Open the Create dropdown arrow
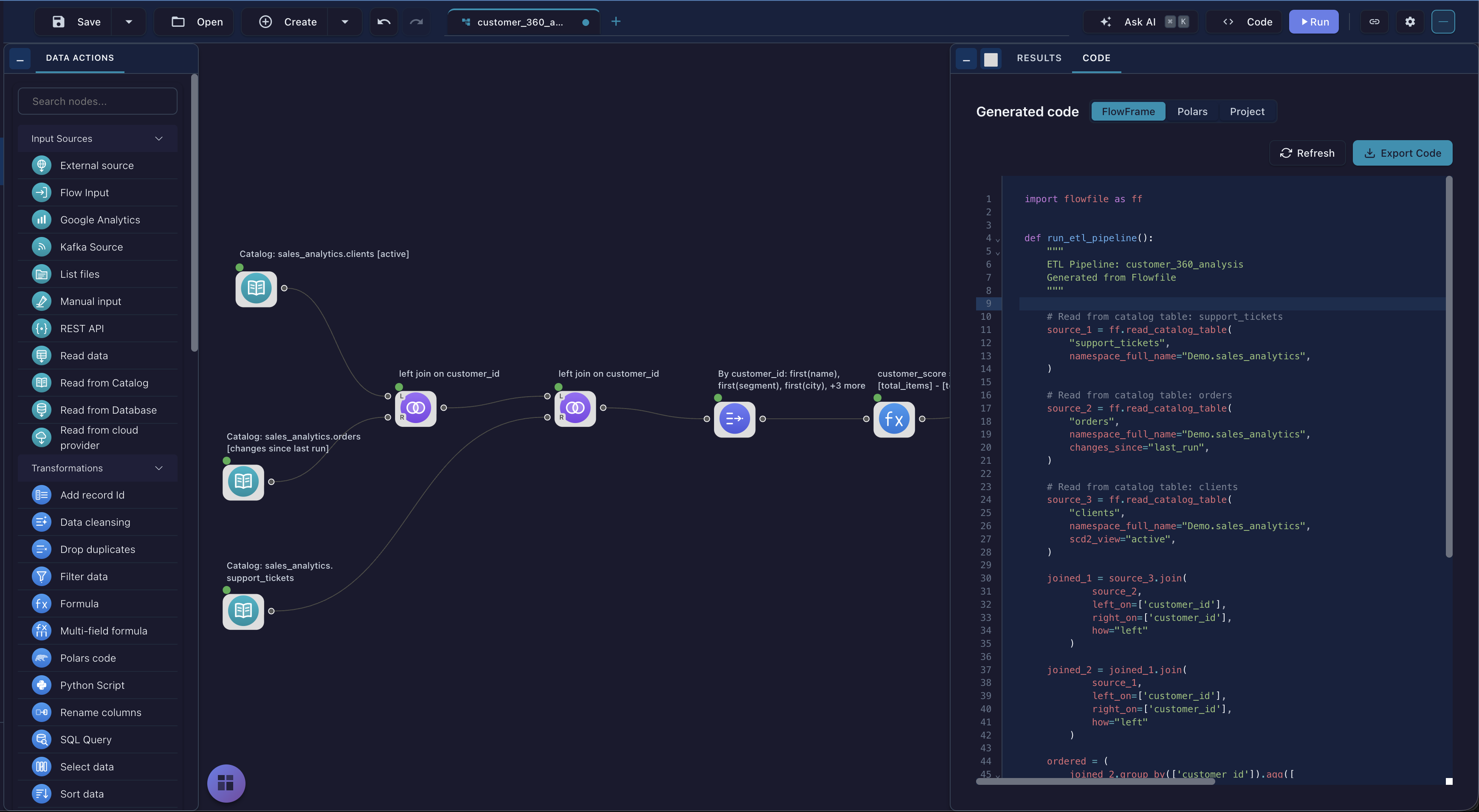 coord(344,22)
